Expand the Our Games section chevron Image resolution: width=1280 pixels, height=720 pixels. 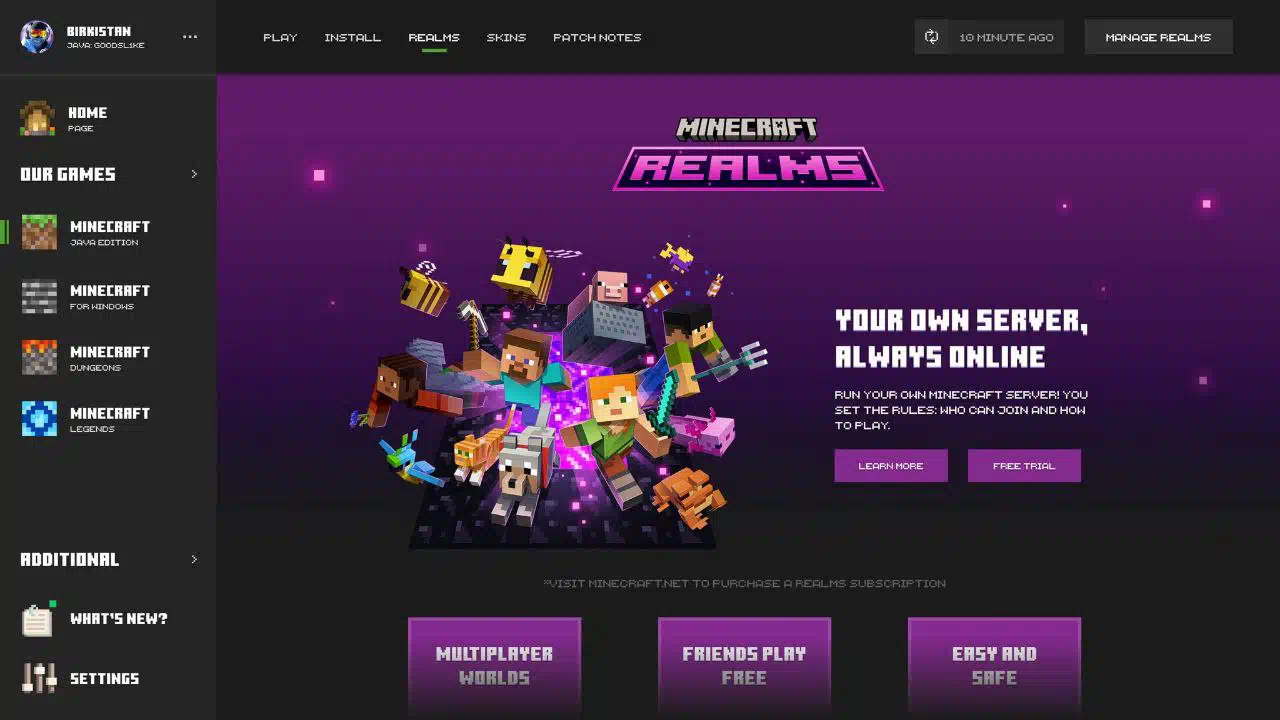[194, 174]
